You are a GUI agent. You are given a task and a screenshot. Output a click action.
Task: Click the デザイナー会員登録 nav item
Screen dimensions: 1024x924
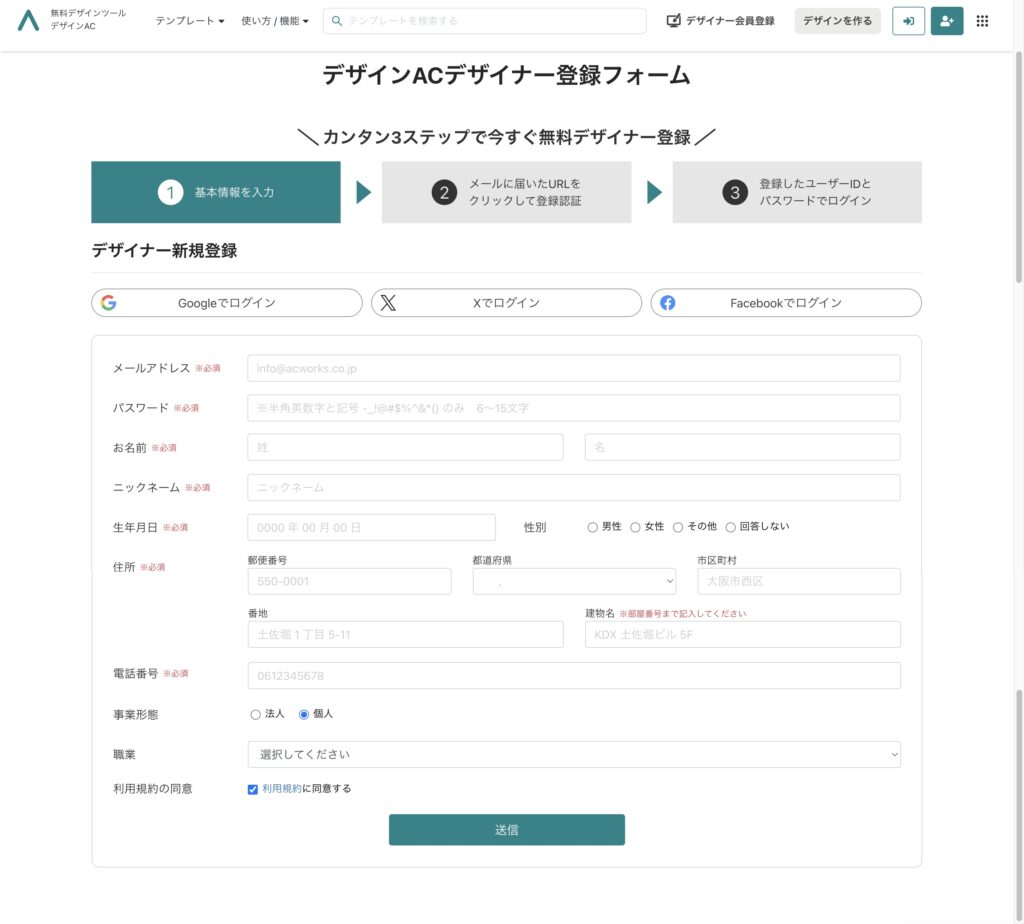coord(720,21)
